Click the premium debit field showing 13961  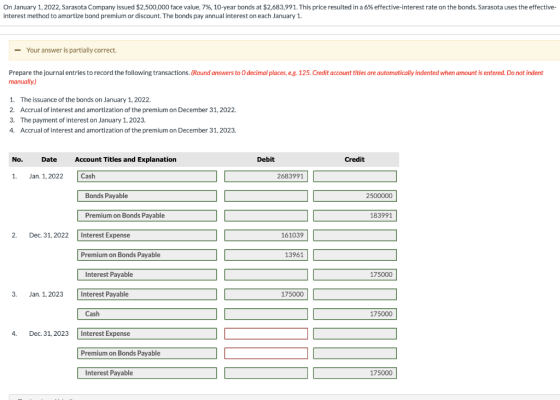(x=266, y=255)
